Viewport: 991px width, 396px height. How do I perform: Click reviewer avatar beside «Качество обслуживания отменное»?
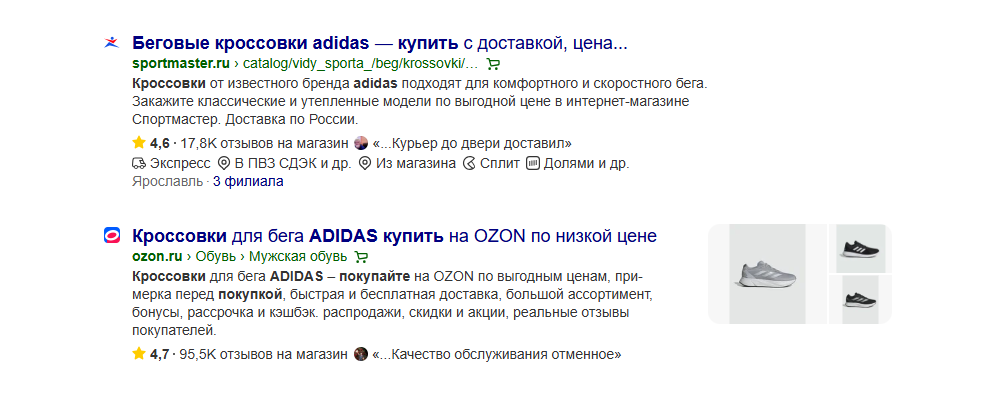point(361,354)
